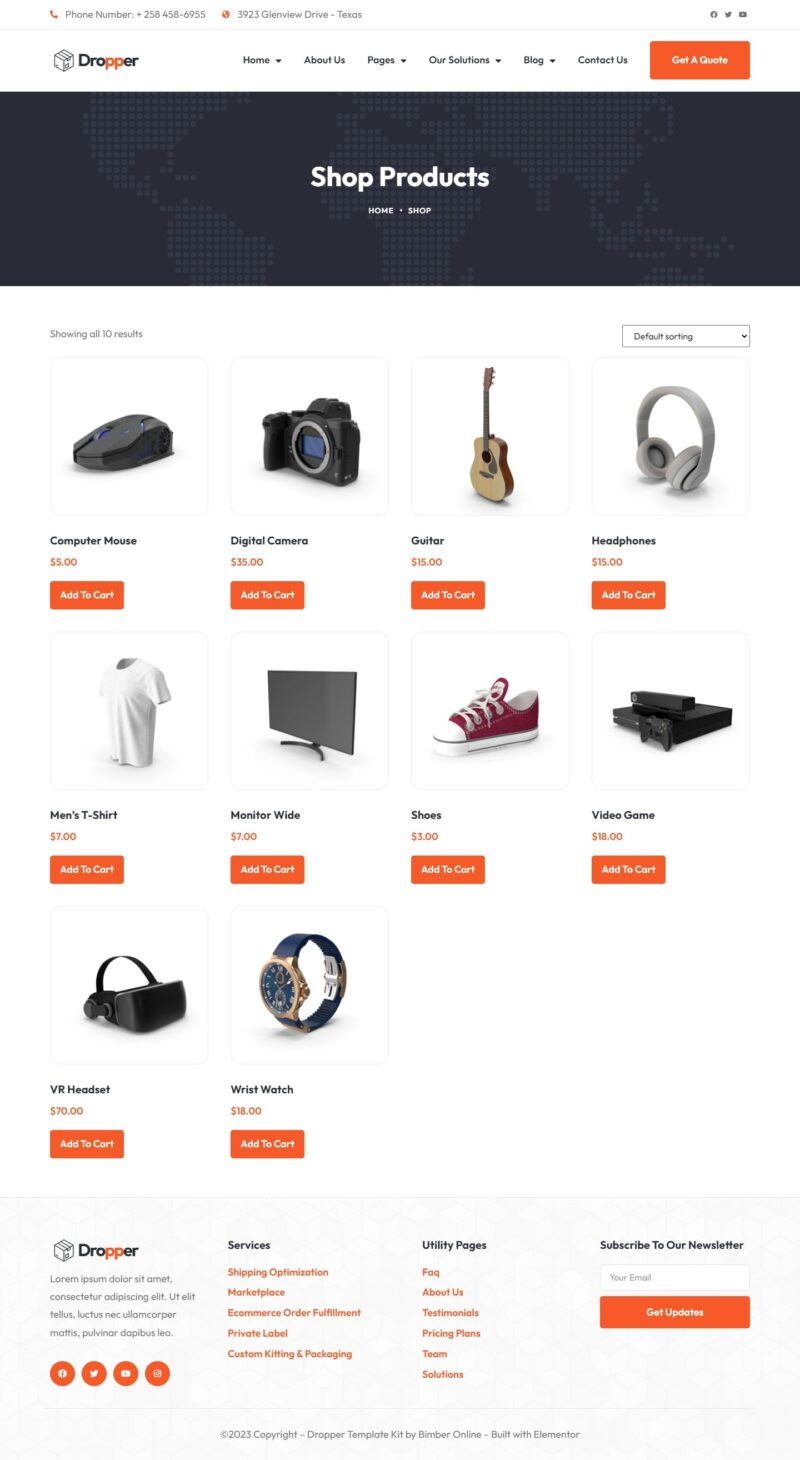This screenshot has width=800, height=1460.
Task: Open the Contact Us menu item
Action: pos(603,60)
